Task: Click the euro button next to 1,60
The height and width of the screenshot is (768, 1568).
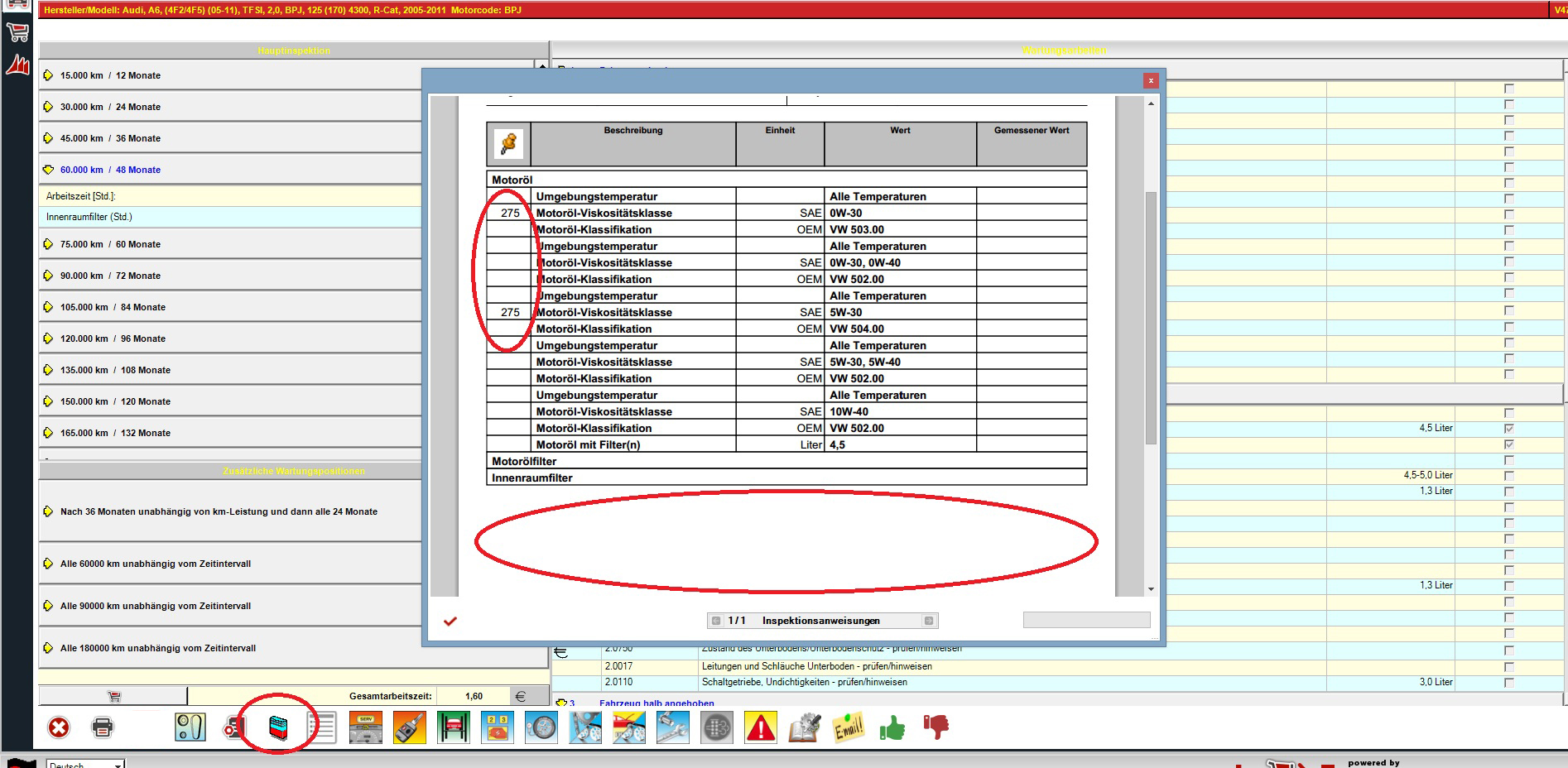Action: coord(521,696)
